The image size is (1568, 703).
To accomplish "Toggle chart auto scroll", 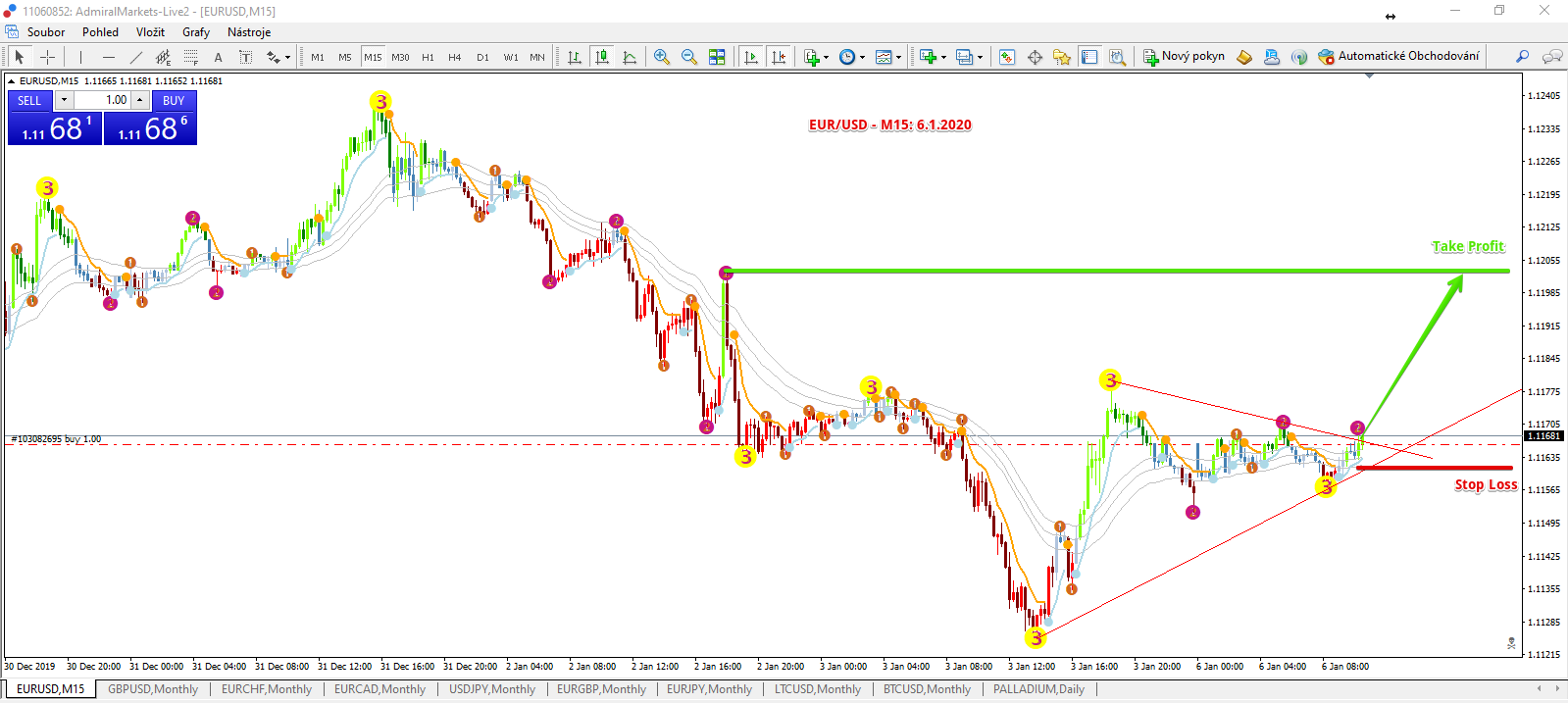I will [x=751, y=57].
